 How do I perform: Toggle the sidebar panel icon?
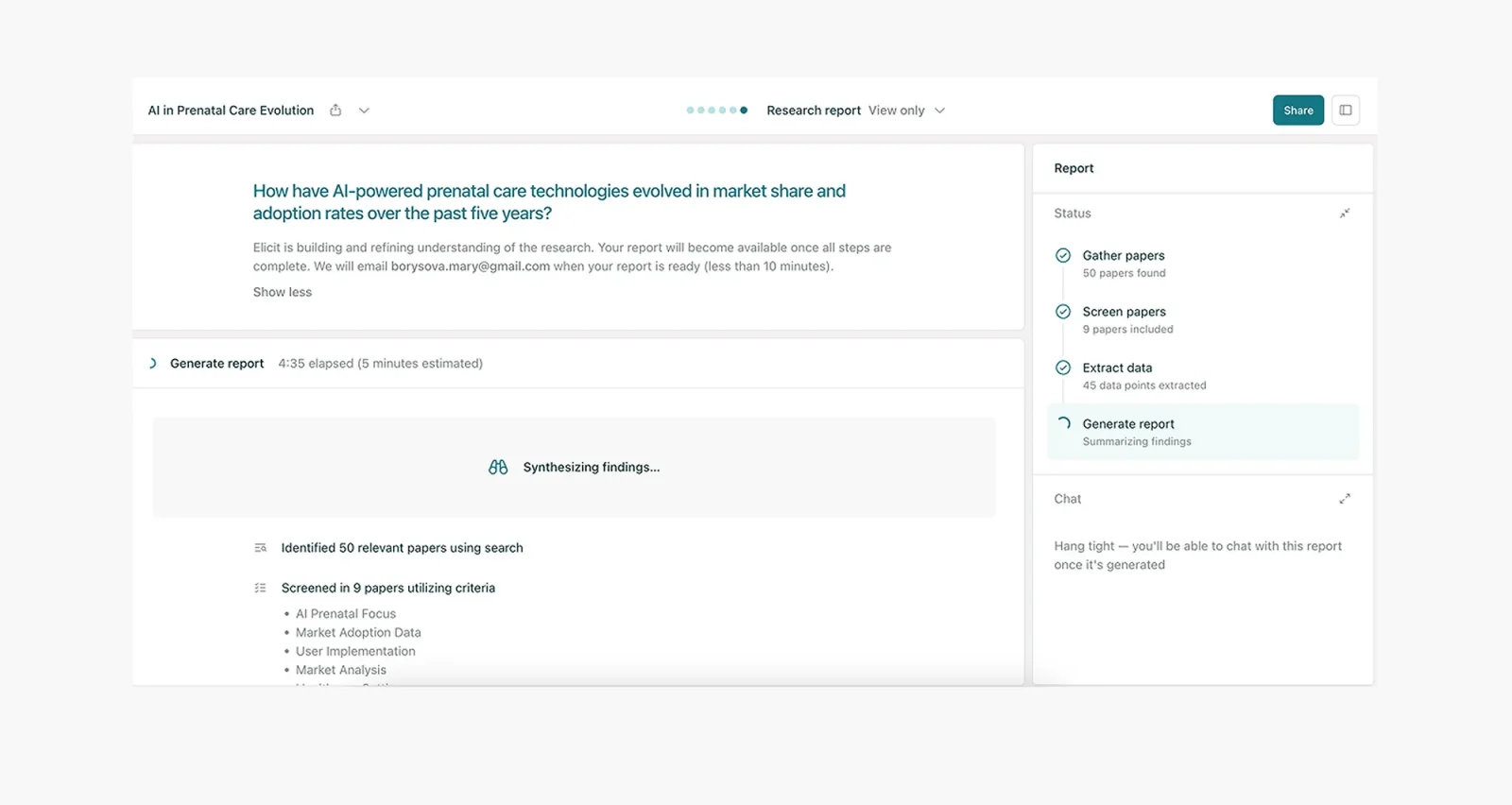[x=1346, y=111]
